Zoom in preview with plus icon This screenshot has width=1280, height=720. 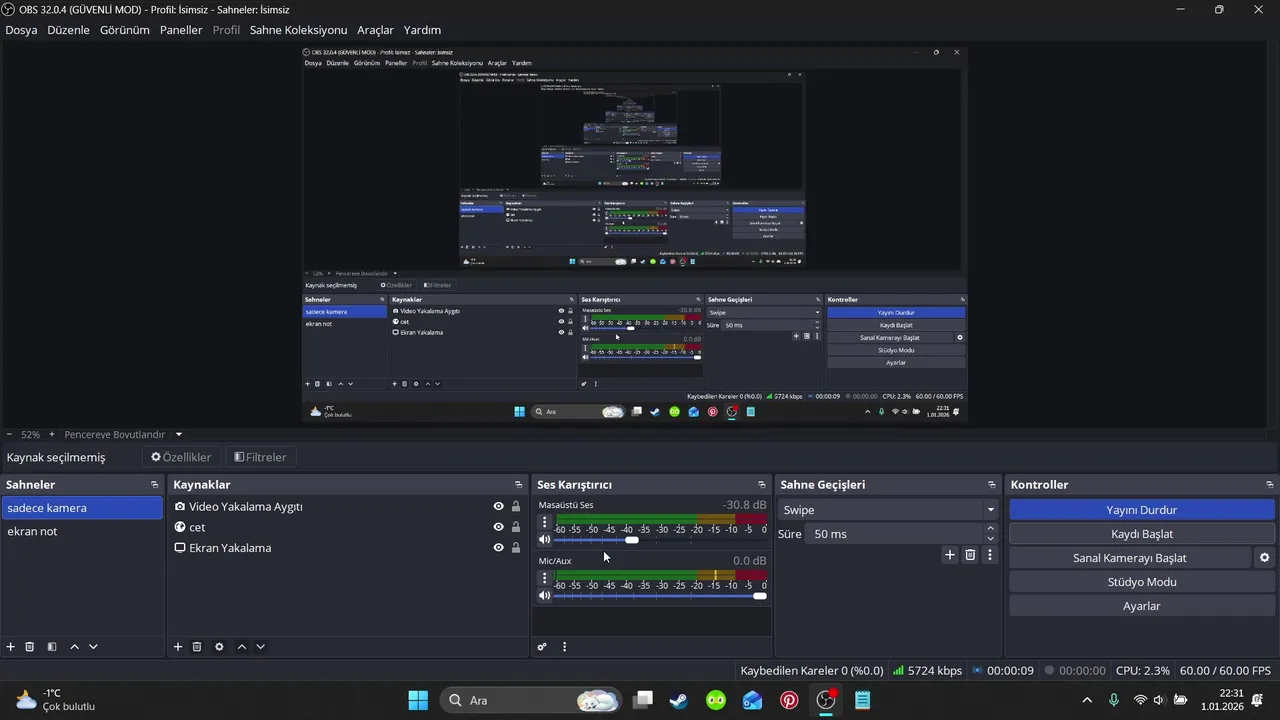52,435
